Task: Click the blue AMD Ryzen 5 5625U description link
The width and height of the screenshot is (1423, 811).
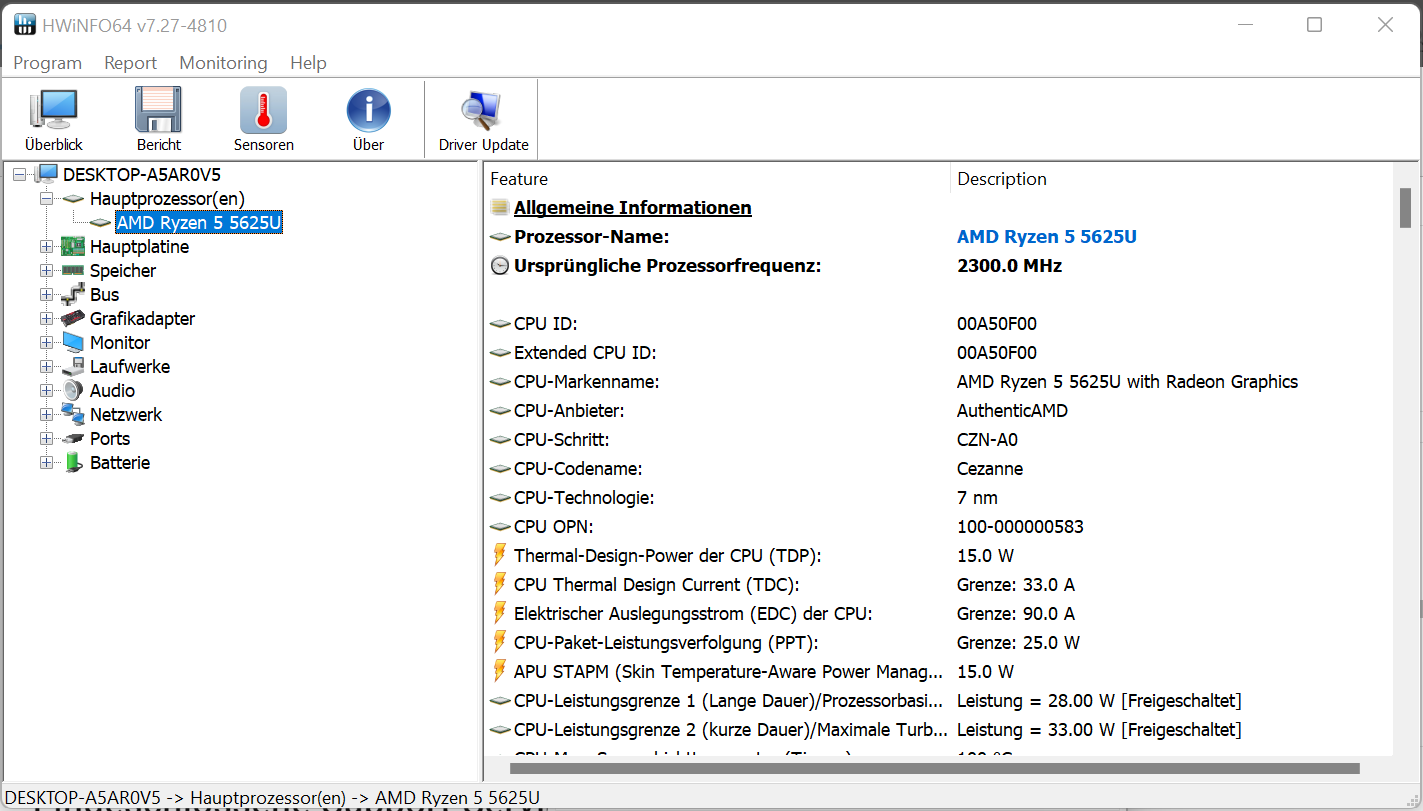Action: [x=1046, y=237]
